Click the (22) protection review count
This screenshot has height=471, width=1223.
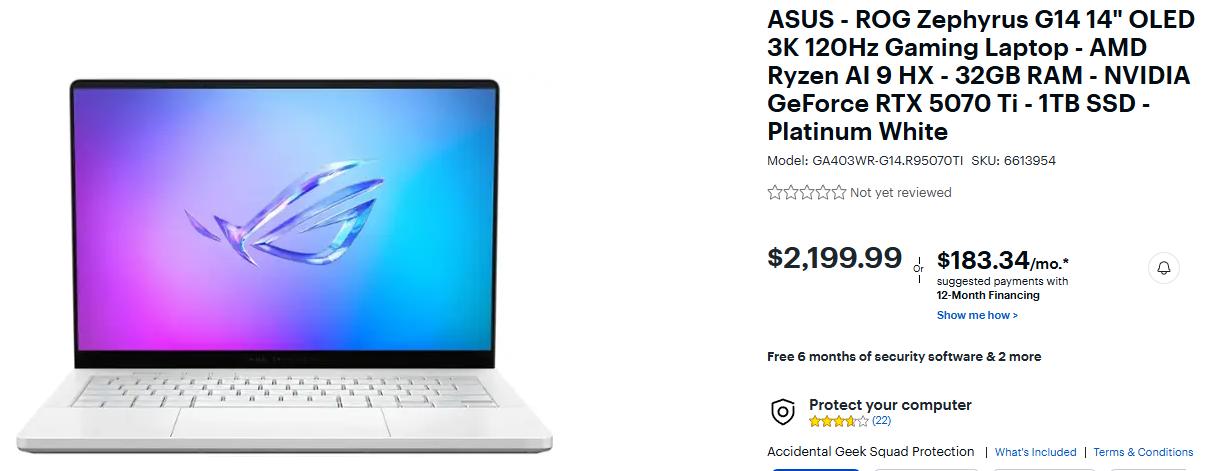tap(881, 421)
